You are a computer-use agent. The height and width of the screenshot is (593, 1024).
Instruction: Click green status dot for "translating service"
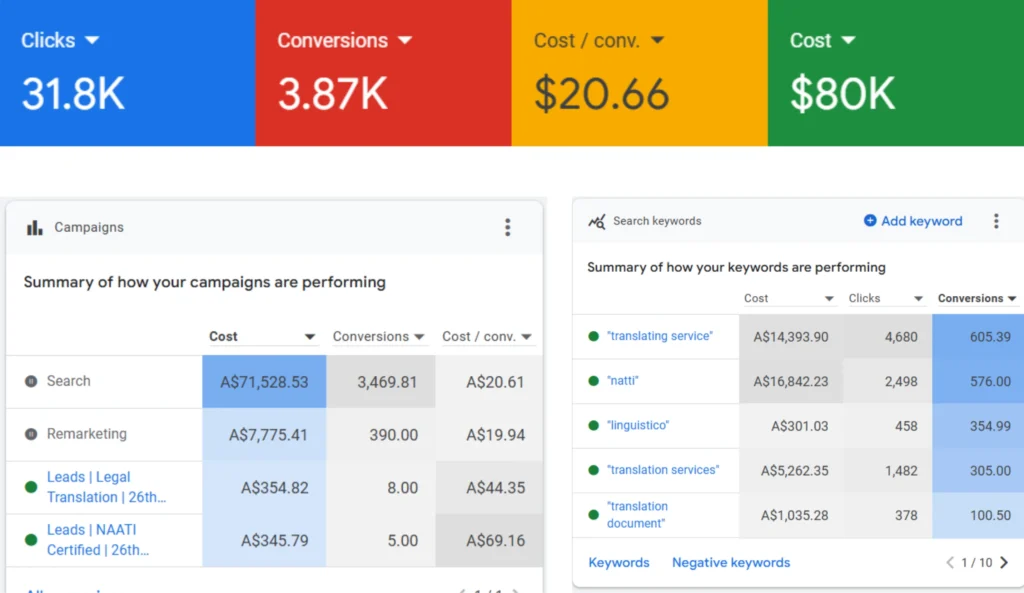click(x=594, y=337)
